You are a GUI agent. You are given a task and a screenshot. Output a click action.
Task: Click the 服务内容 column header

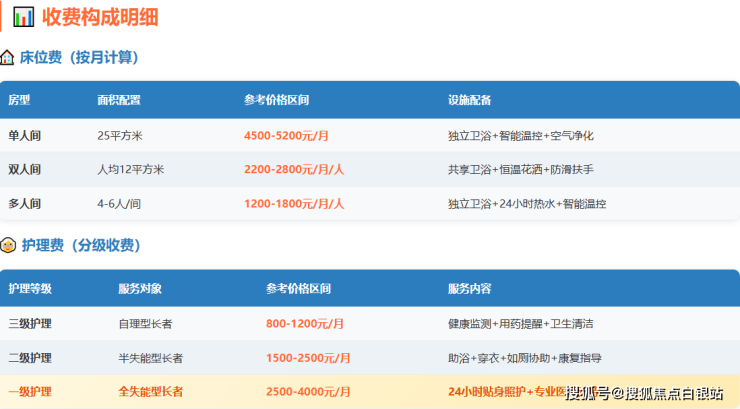[470, 289]
